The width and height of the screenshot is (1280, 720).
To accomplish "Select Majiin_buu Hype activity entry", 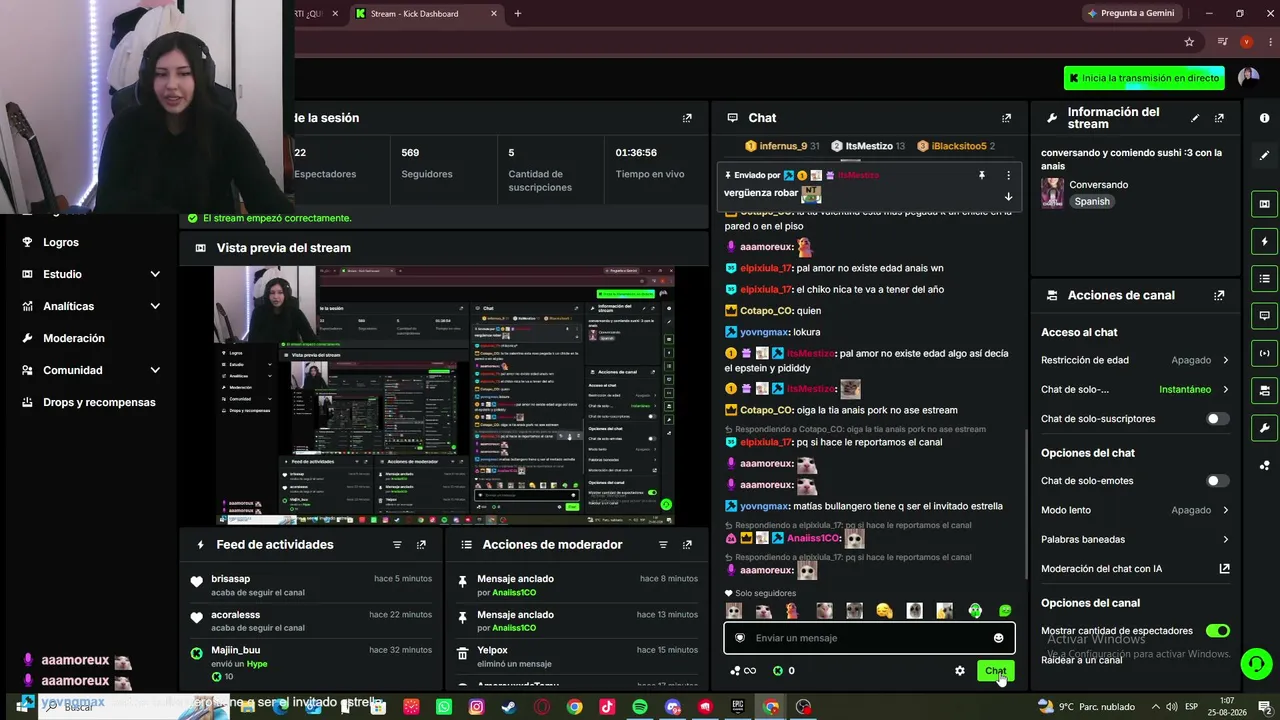I will point(310,664).
